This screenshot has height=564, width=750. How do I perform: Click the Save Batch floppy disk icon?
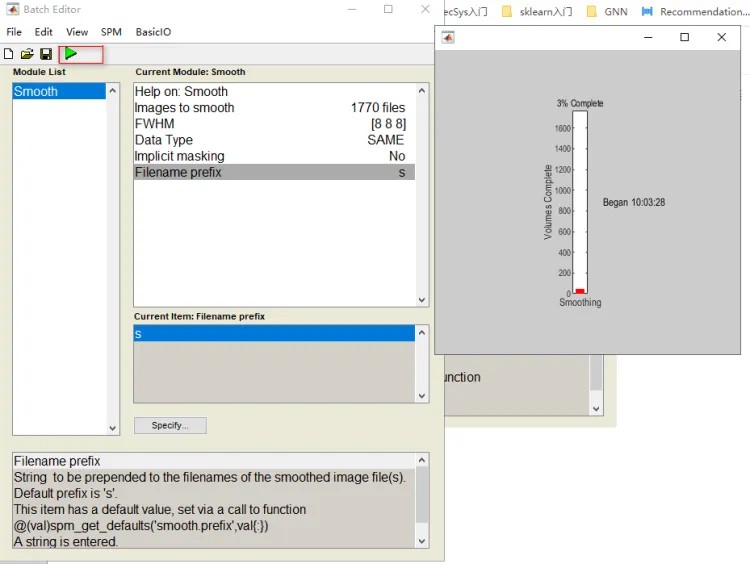coord(45,53)
